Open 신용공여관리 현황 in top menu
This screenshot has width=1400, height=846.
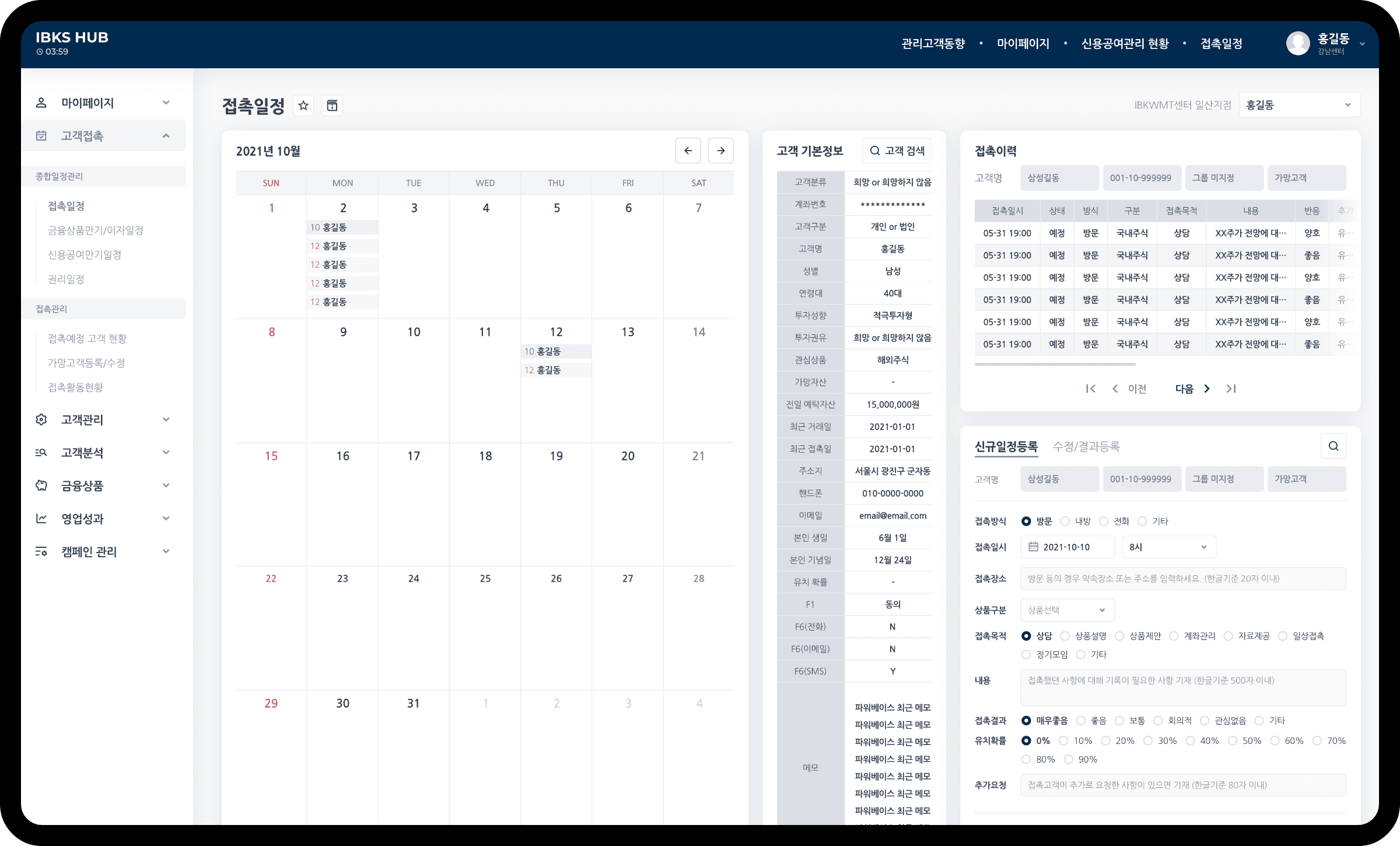click(x=1125, y=44)
